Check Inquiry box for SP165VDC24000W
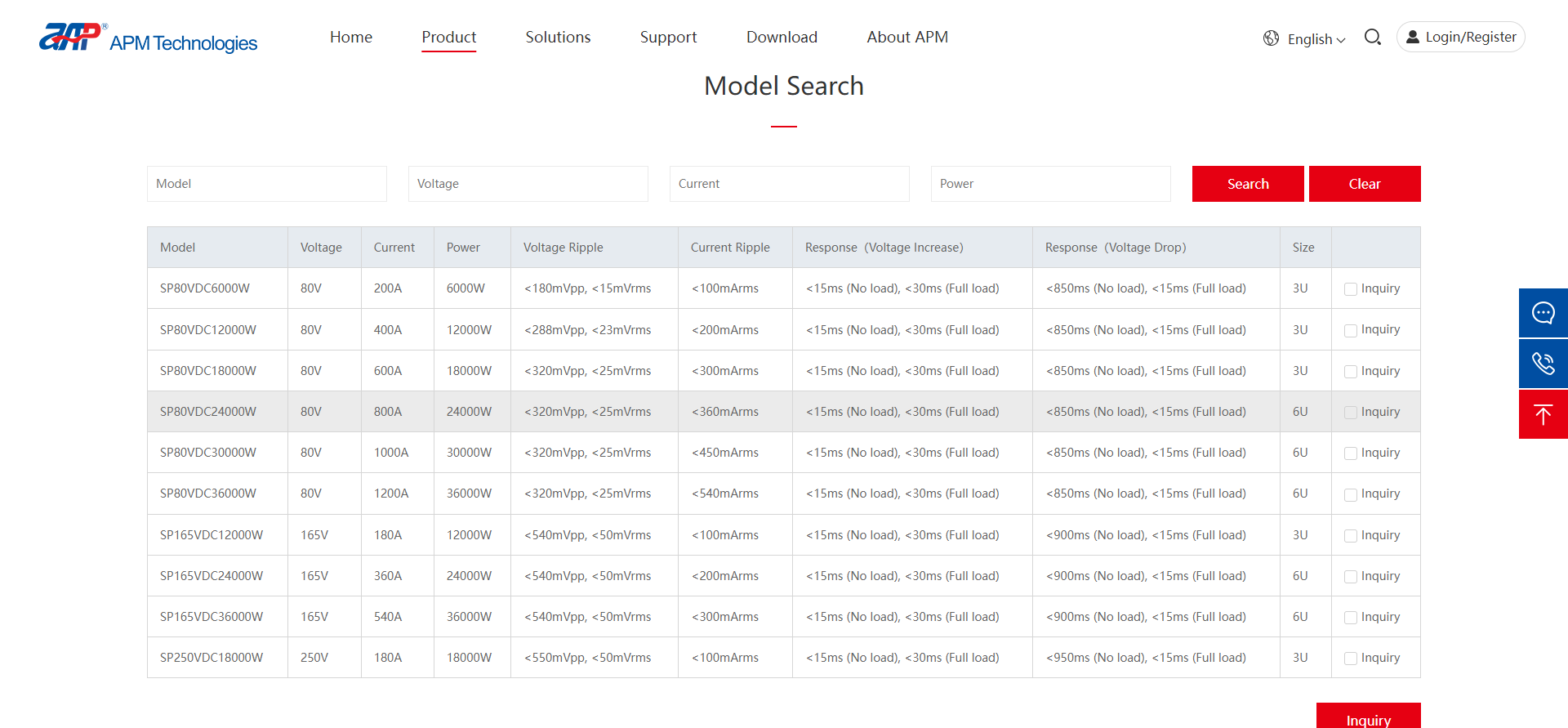Viewport: 1568px width, 728px height. (1351, 577)
